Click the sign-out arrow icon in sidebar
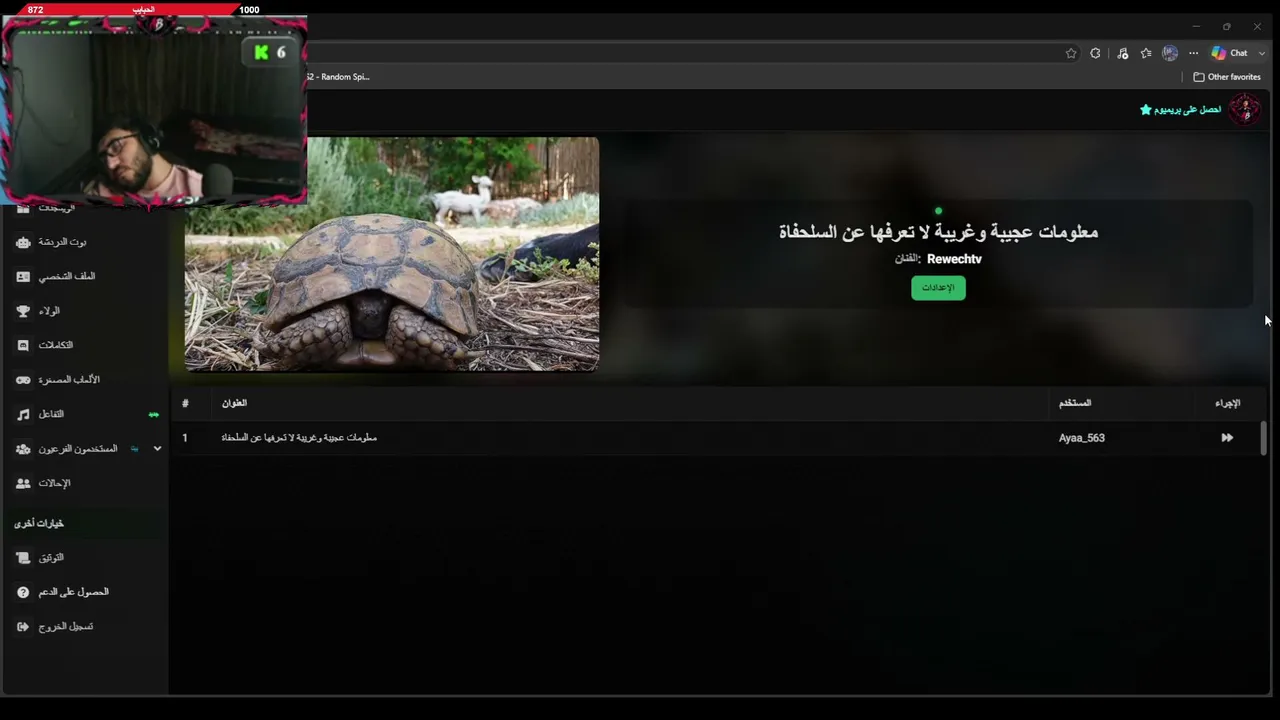 [23, 627]
